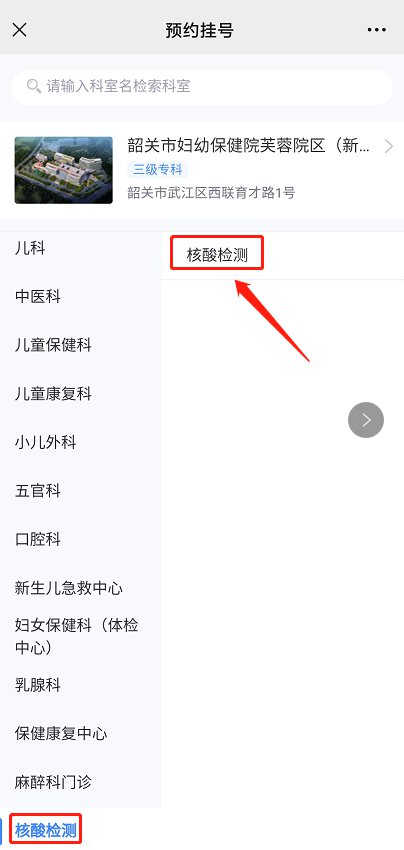Viewport: 404px width, 850px height.
Task: Select the 五官科 department
Action: point(37,491)
